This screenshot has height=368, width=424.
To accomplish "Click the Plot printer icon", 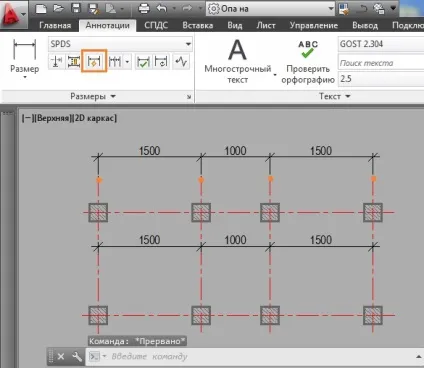I will pos(144,8).
